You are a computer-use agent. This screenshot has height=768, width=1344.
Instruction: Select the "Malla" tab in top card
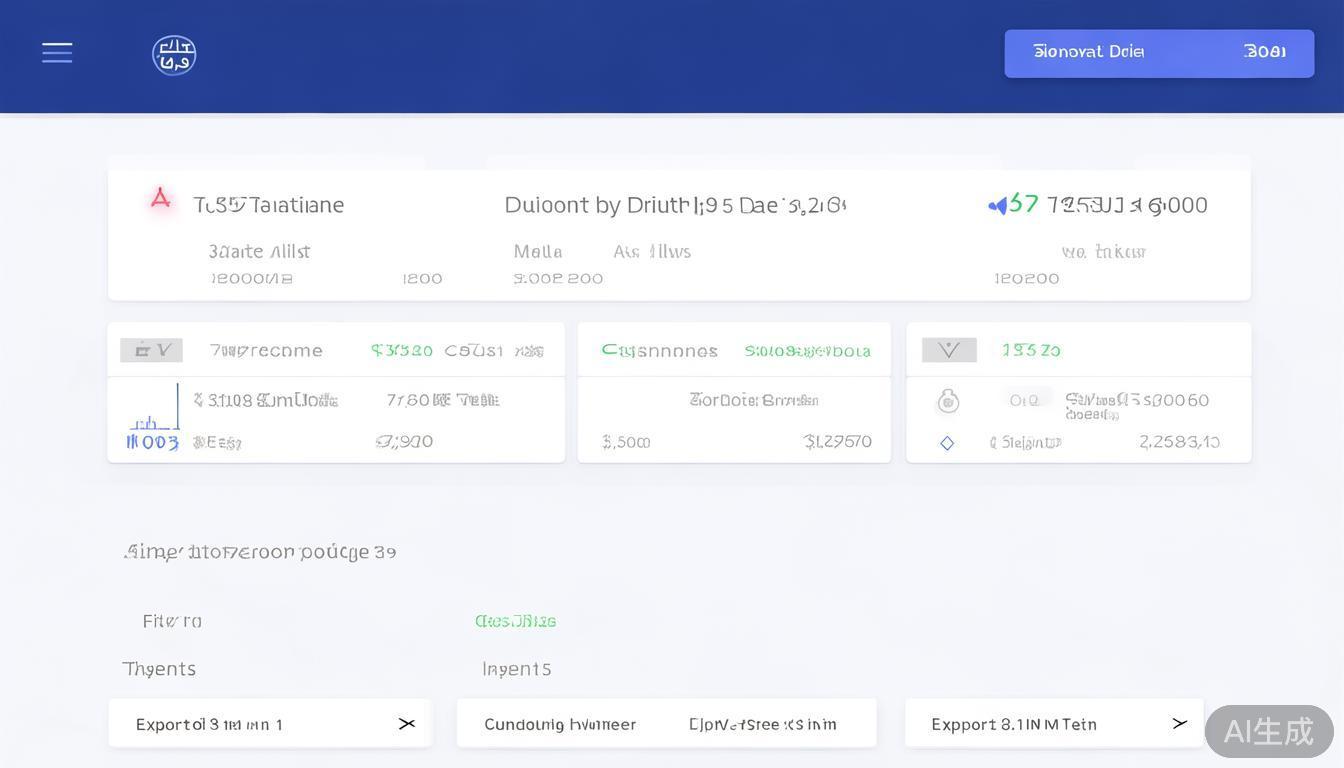tap(538, 252)
